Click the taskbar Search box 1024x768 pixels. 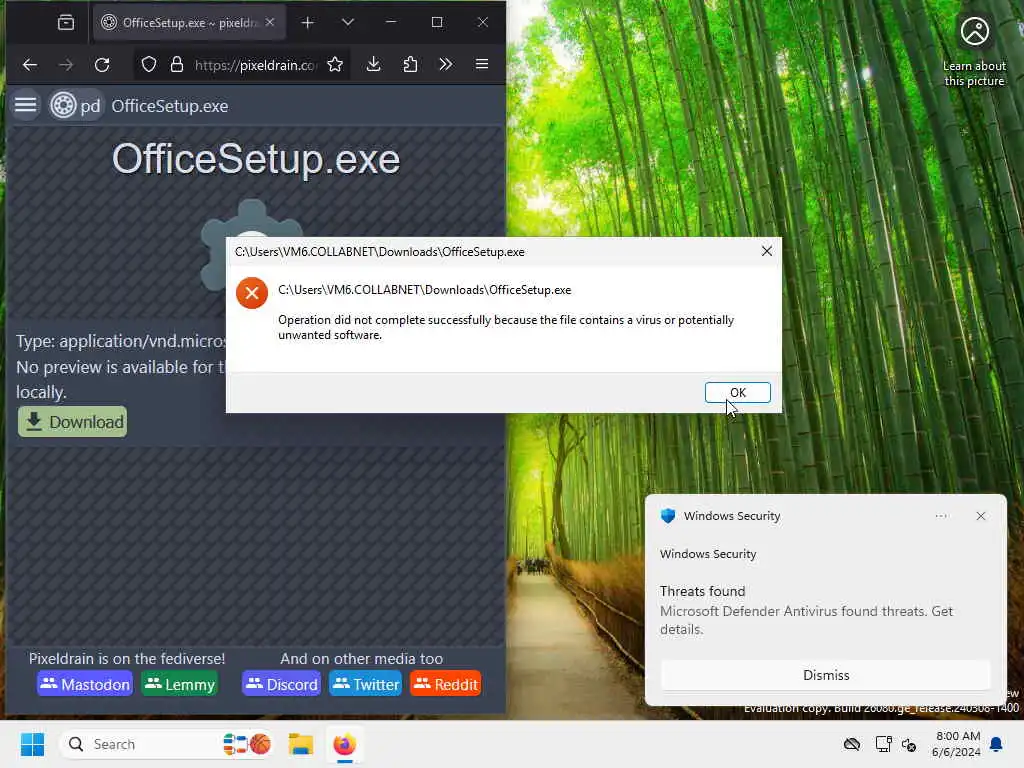pos(167,744)
